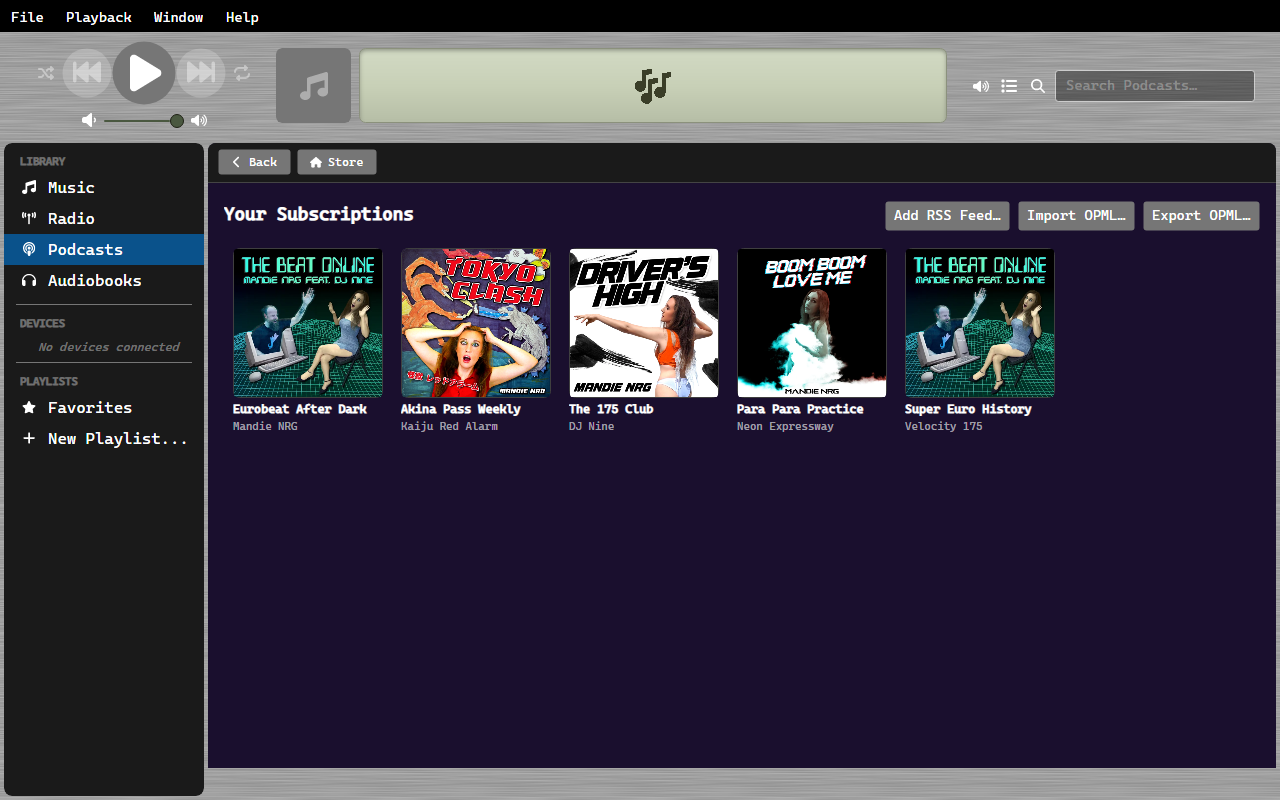This screenshot has height=800, width=1280.
Task: Open Eurobeat After Dark podcast cover
Action: [x=308, y=323]
